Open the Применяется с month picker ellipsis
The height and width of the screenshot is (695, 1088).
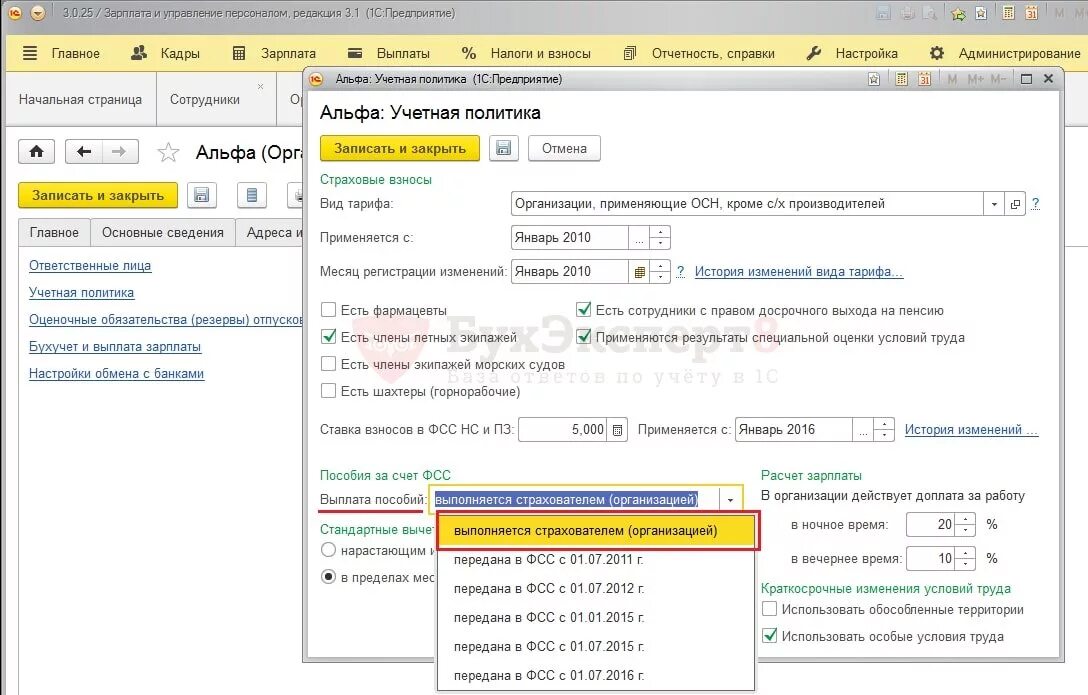pyautogui.click(x=639, y=238)
